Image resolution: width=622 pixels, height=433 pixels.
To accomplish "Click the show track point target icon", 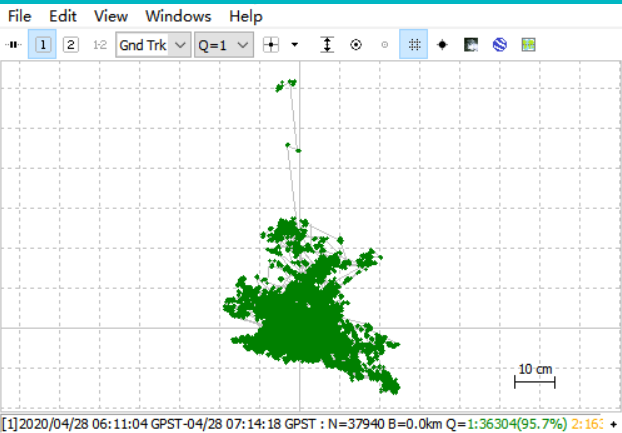I will point(356,44).
